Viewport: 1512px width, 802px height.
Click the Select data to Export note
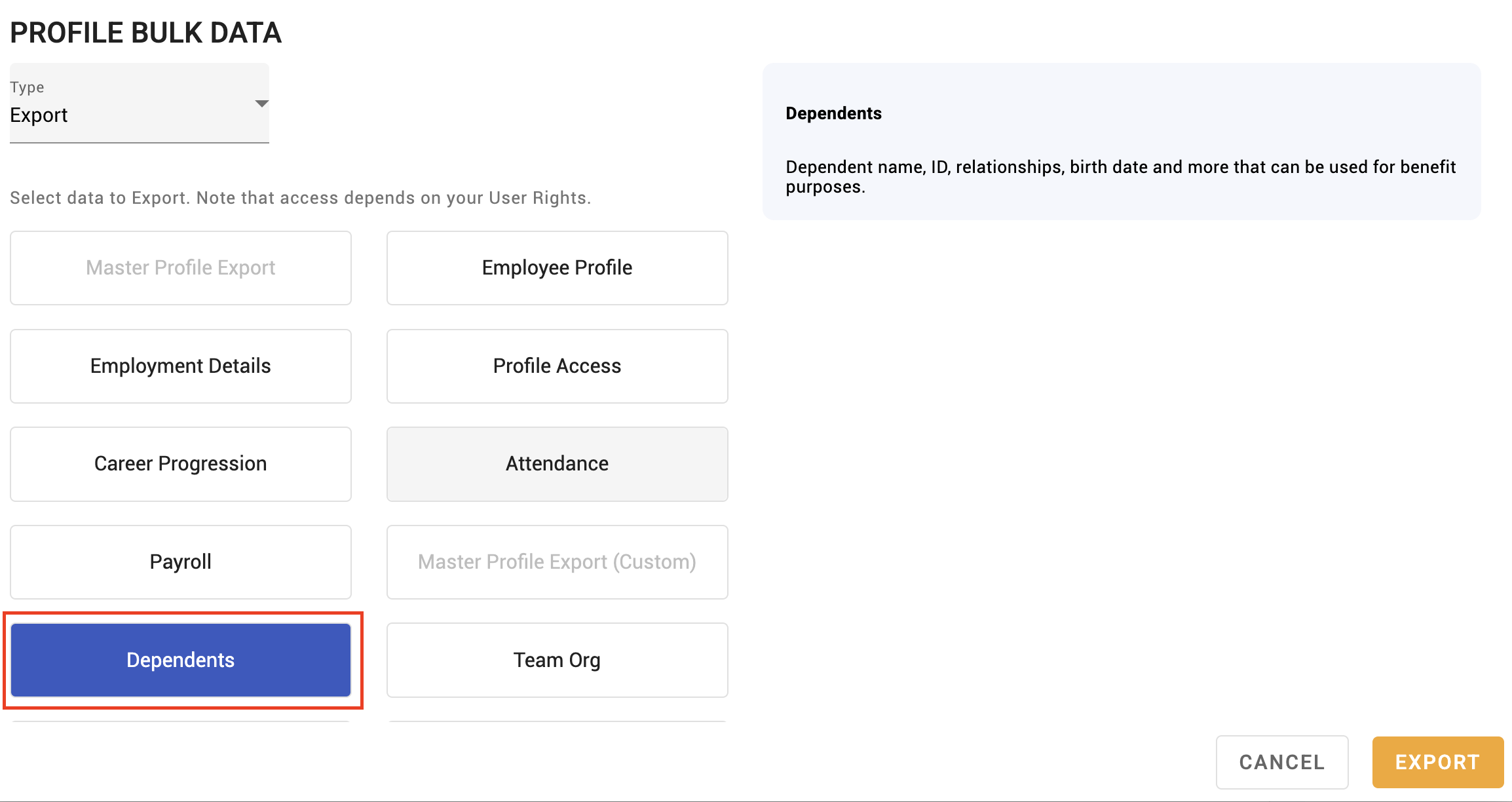tap(301, 198)
